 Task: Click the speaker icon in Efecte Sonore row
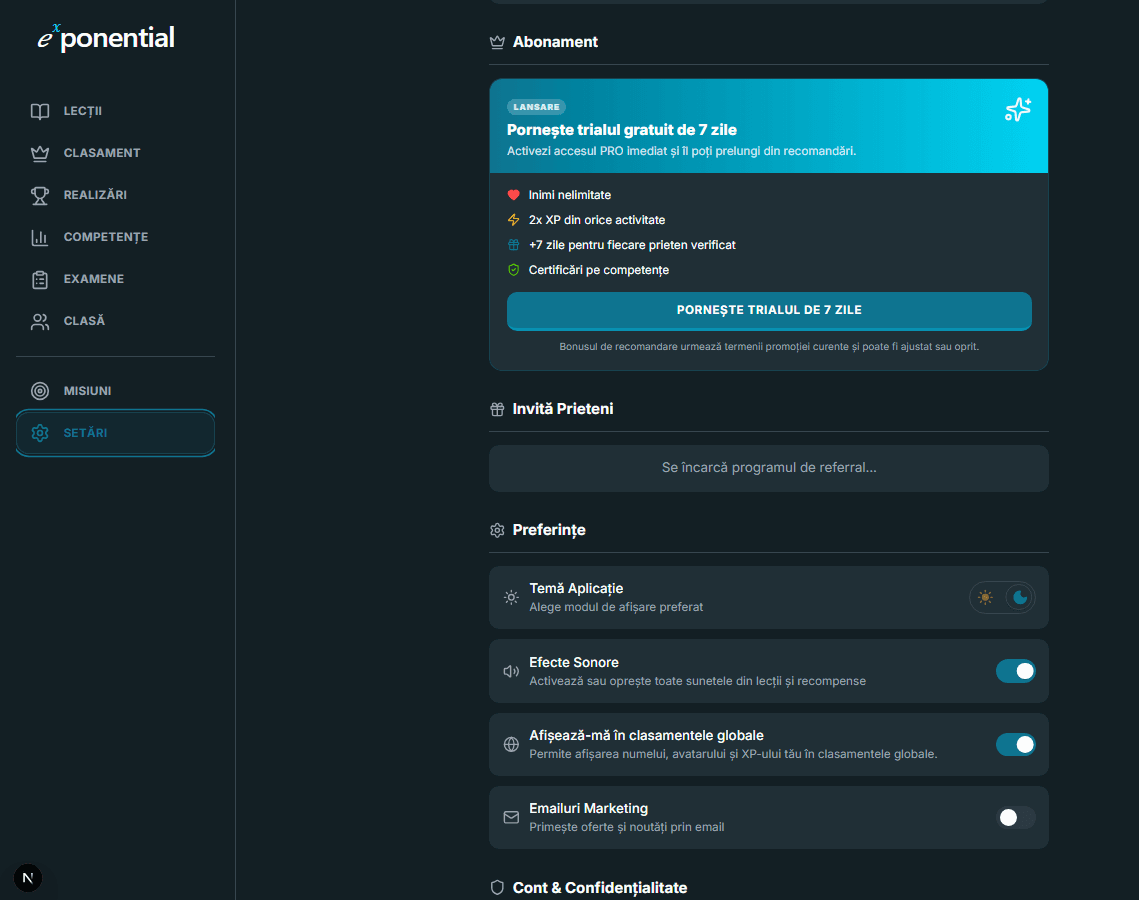(511, 671)
